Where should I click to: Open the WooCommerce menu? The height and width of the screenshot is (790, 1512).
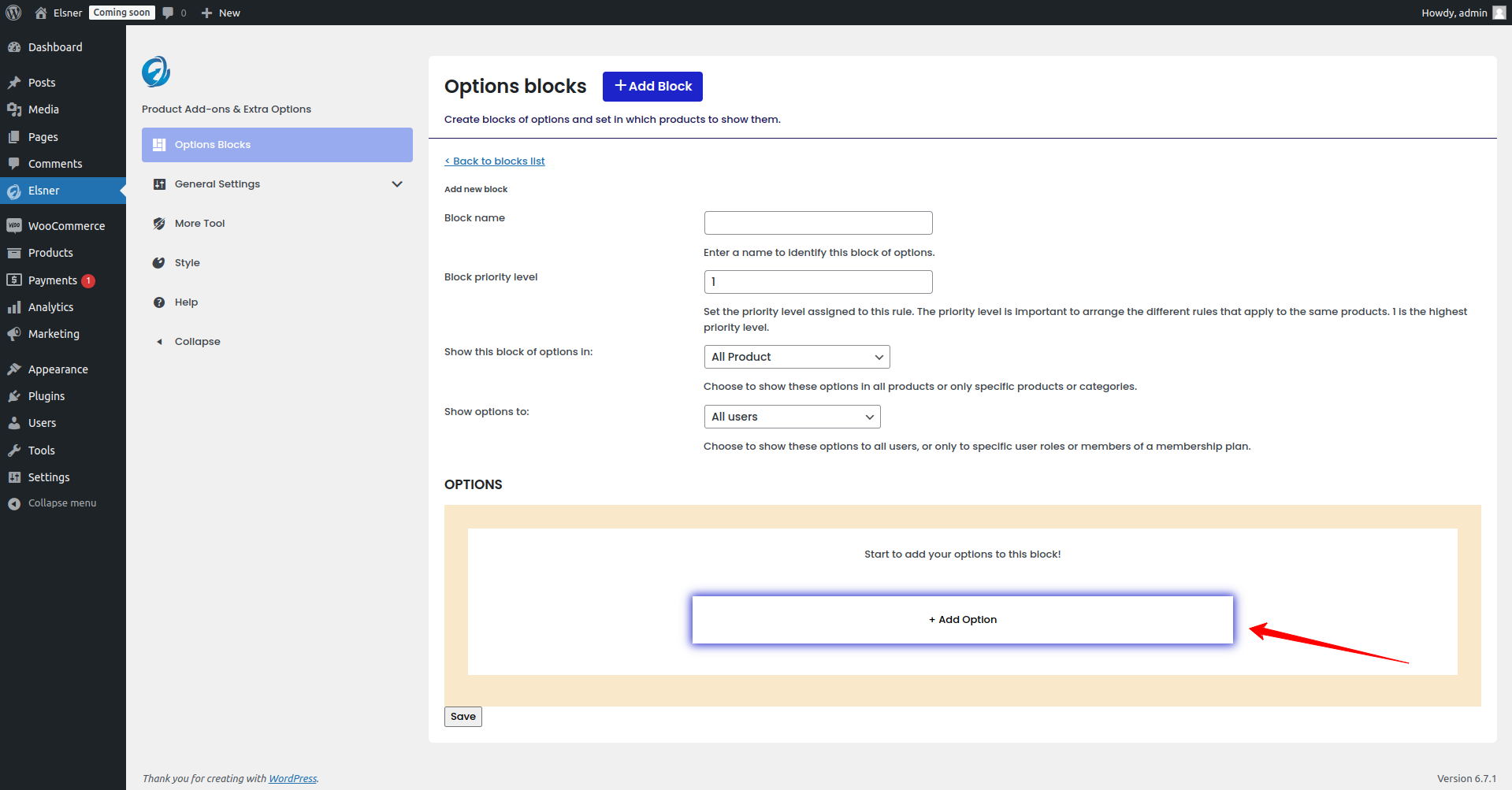tap(66, 226)
